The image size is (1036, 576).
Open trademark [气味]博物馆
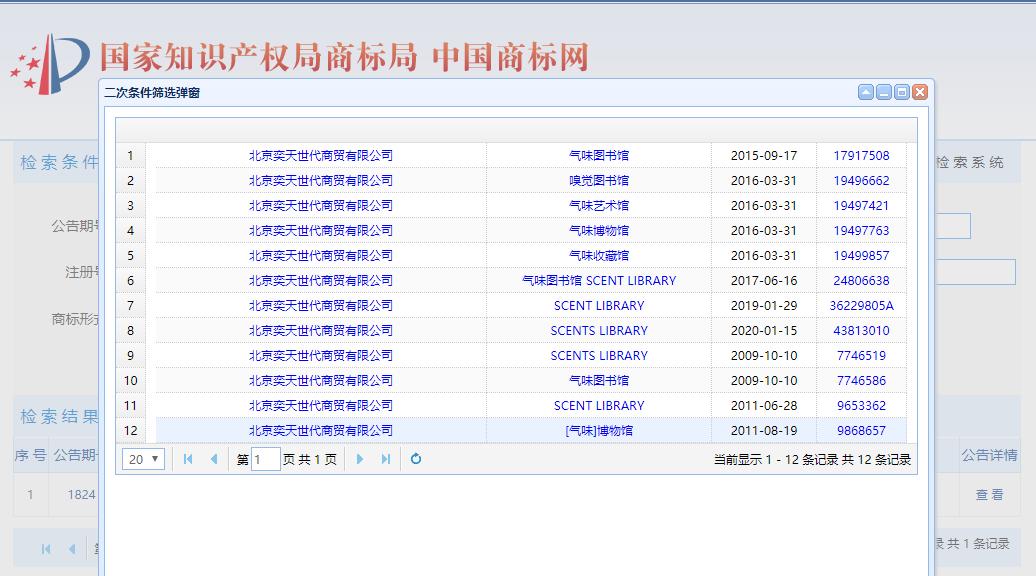(x=599, y=431)
